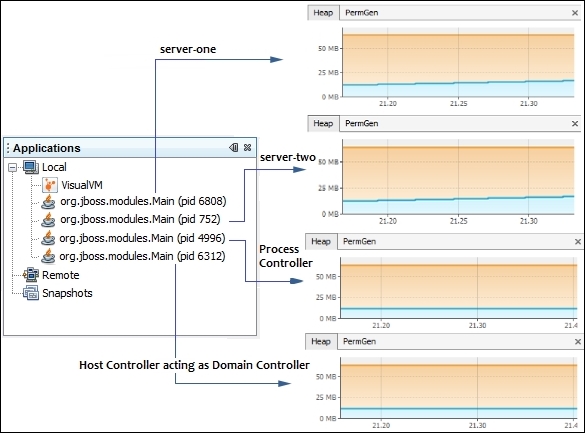Open Heap tab in Process Controller graph
Screen dimensions: 585x433
click(321, 242)
